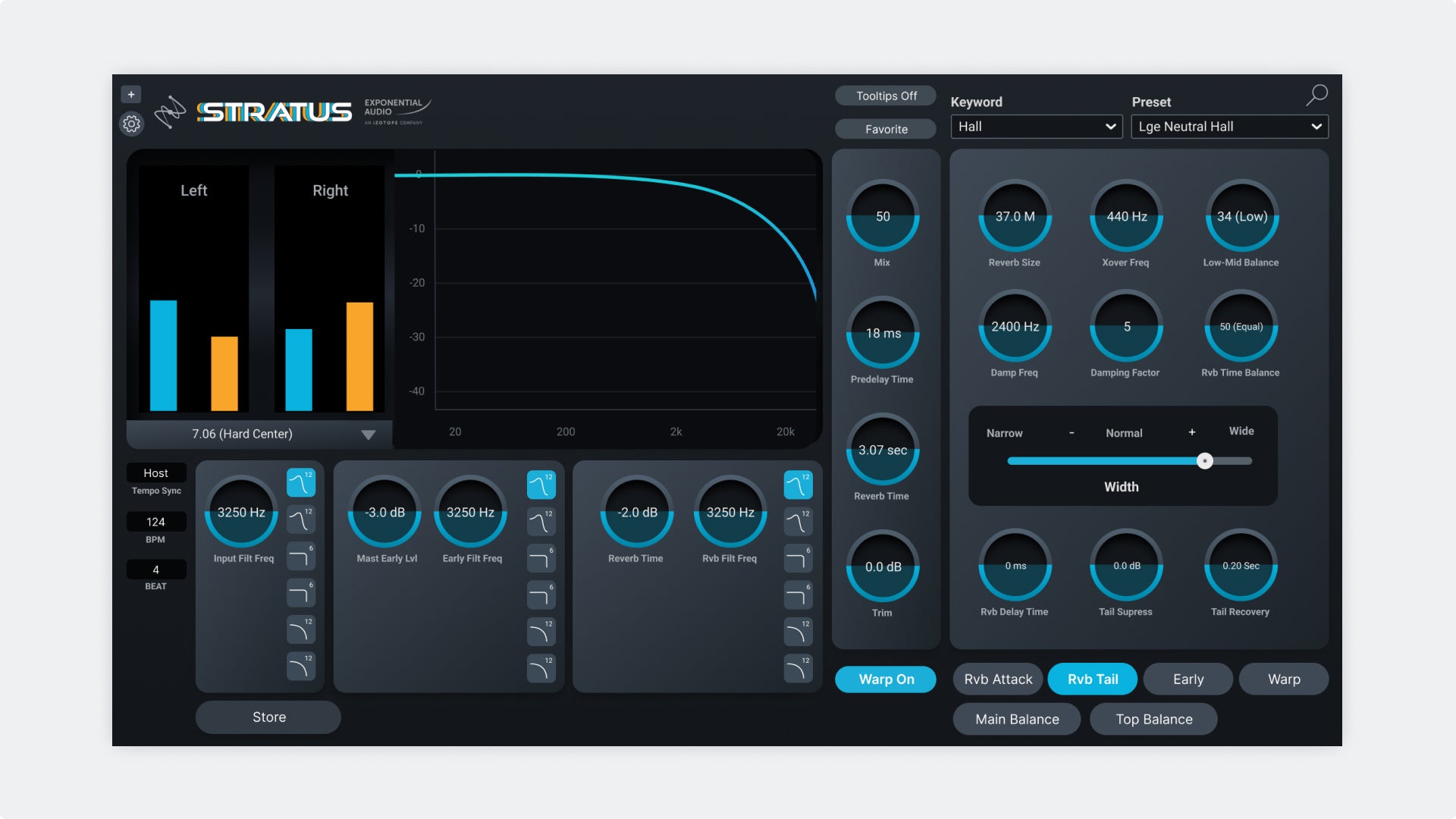Select the highlighted 12 dB filter slope icon above Input Filt Freq
Screen dimensions: 1456x819
(301, 484)
